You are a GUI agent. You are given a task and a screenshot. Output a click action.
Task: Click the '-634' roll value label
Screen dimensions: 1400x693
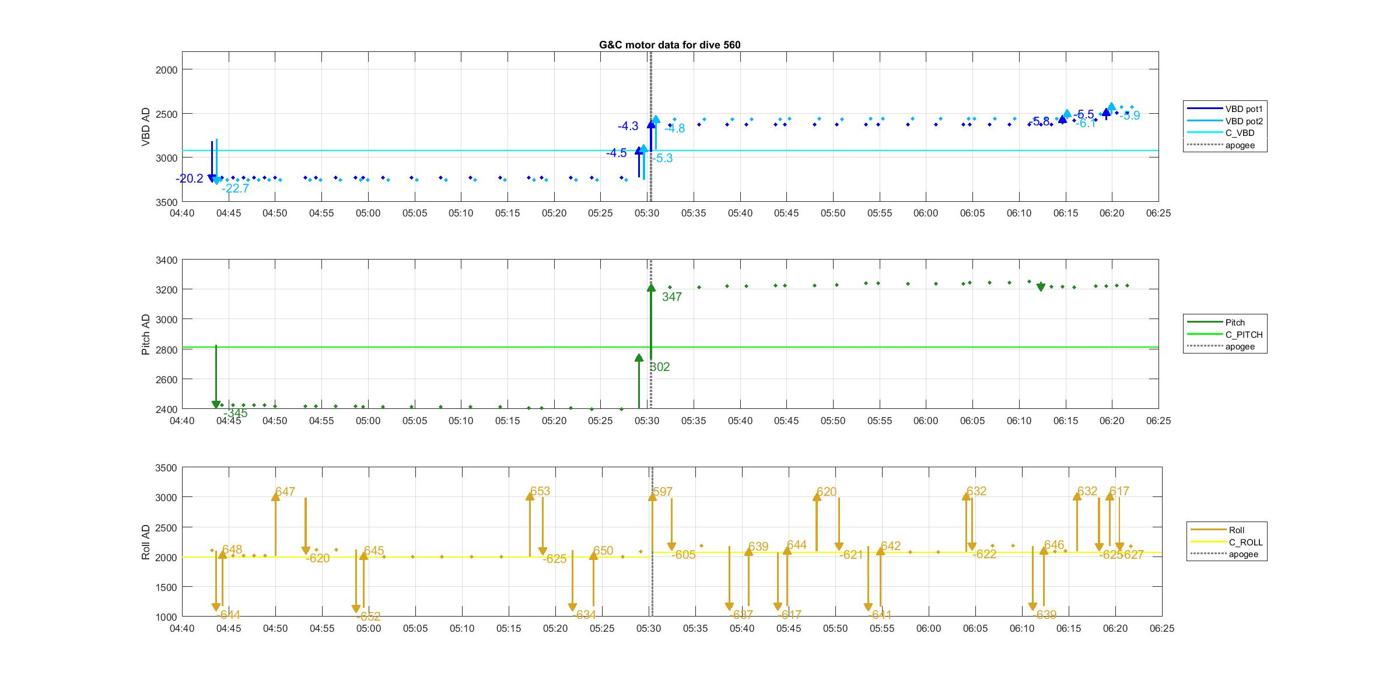tap(583, 615)
